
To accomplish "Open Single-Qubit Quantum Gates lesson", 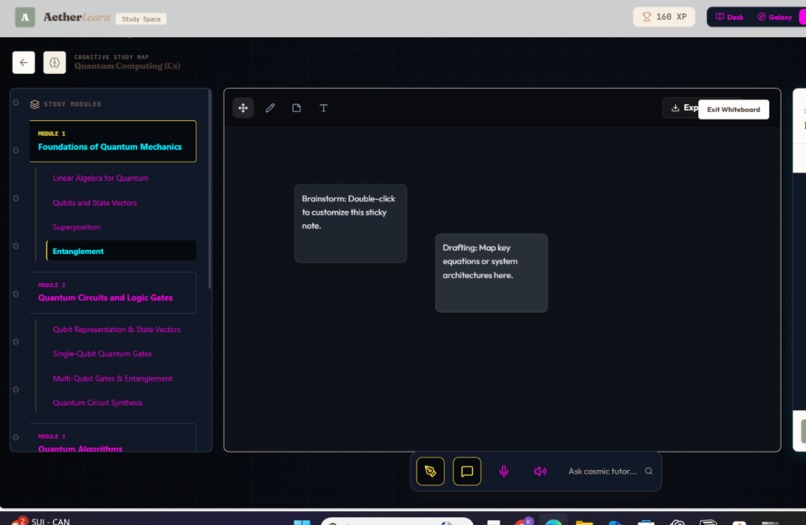I will pyautogui.click(x=102, y=354).
